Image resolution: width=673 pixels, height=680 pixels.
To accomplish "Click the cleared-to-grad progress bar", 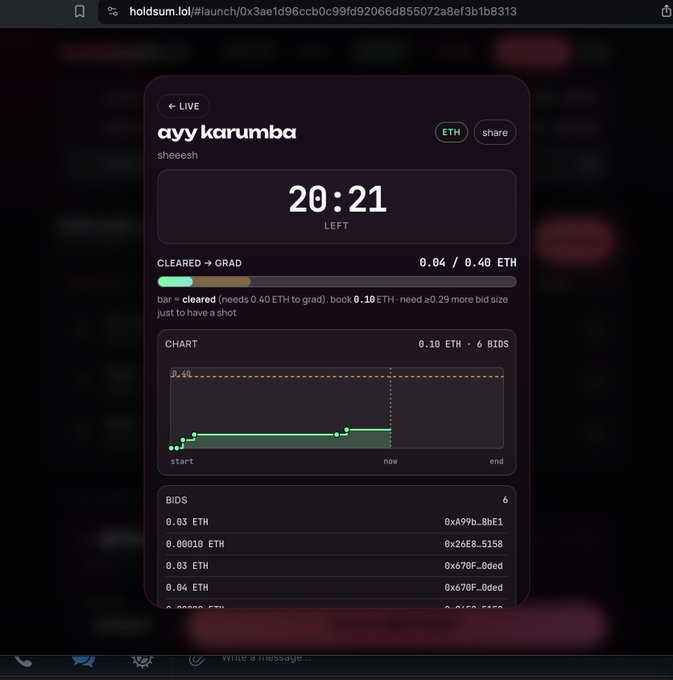I will [337, 282].
